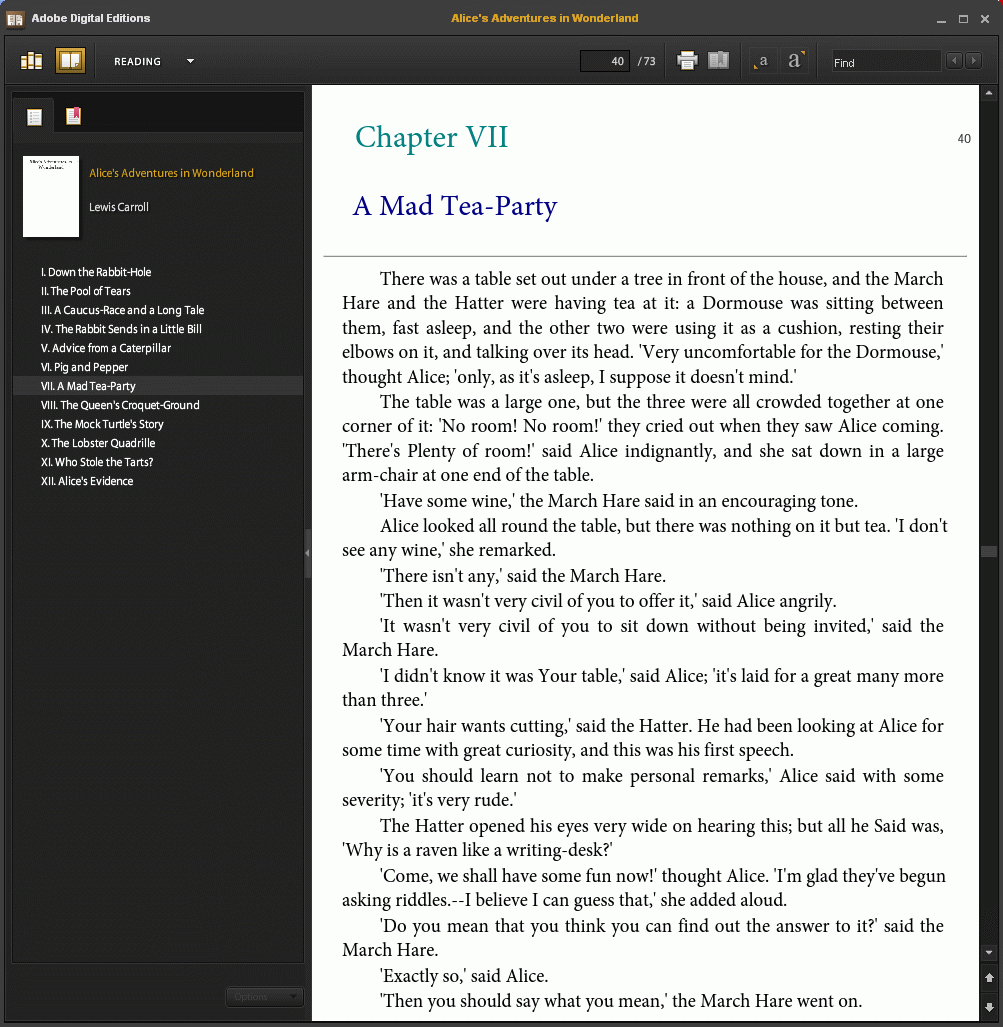Go to 'III. A Caucus-Race and a Long Tale'
The width and height of the screenshot is (1003, 1027).
[123, 310]
